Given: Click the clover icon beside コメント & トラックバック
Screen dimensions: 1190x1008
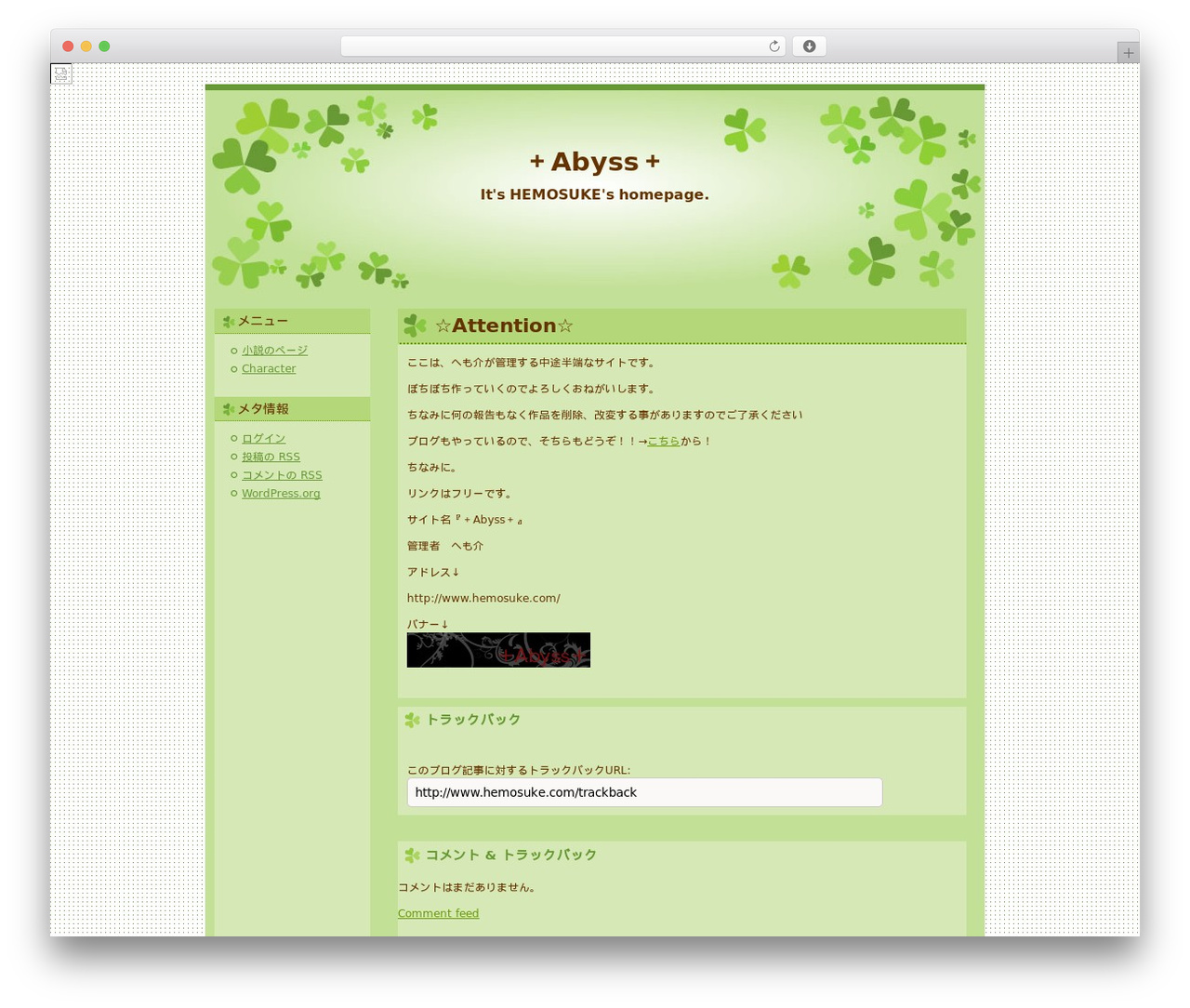Looking at the screenshot, I should point(413,855).
